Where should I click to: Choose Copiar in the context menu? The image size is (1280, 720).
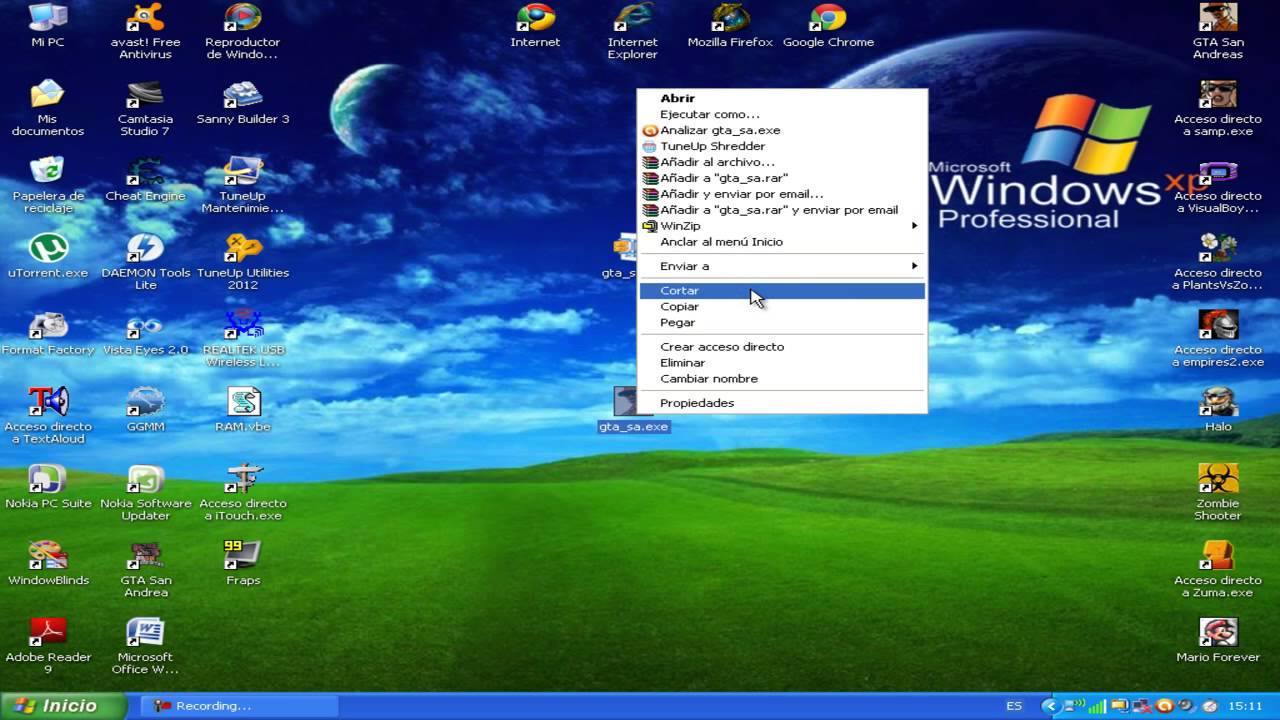[782, 307]
